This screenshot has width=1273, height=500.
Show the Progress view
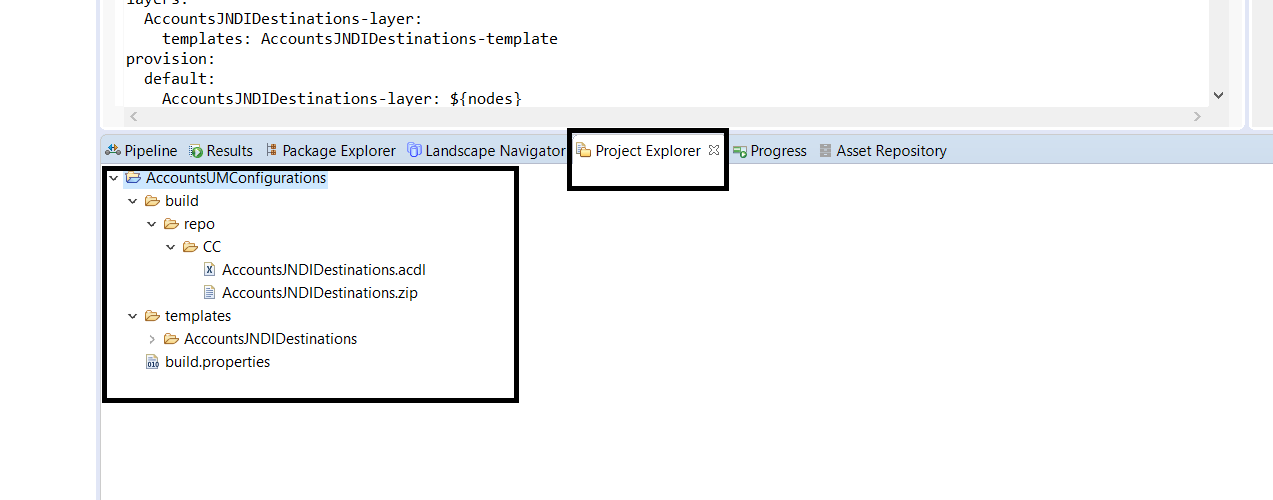(769, 151)
